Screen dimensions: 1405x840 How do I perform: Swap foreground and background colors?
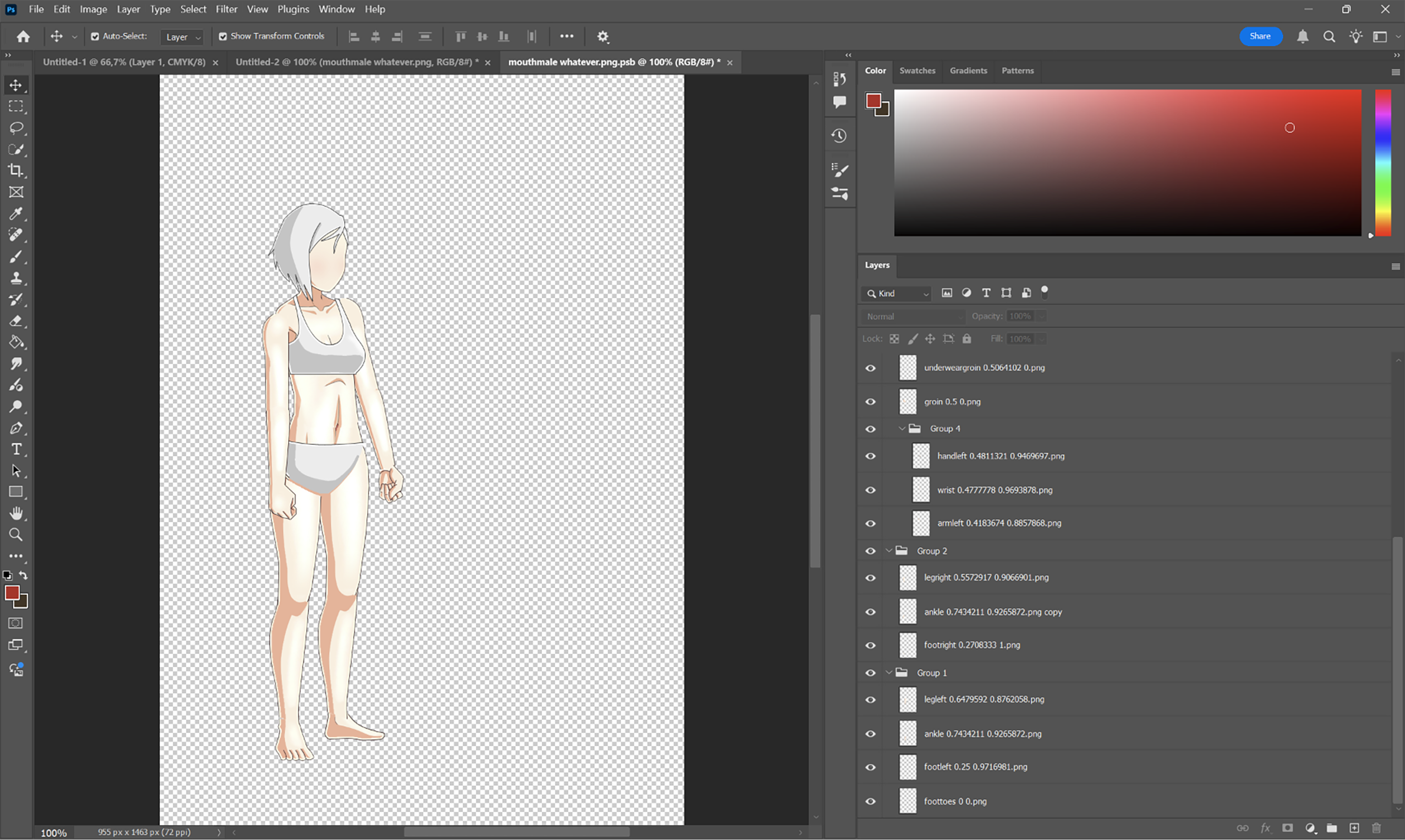coord(23,575)
